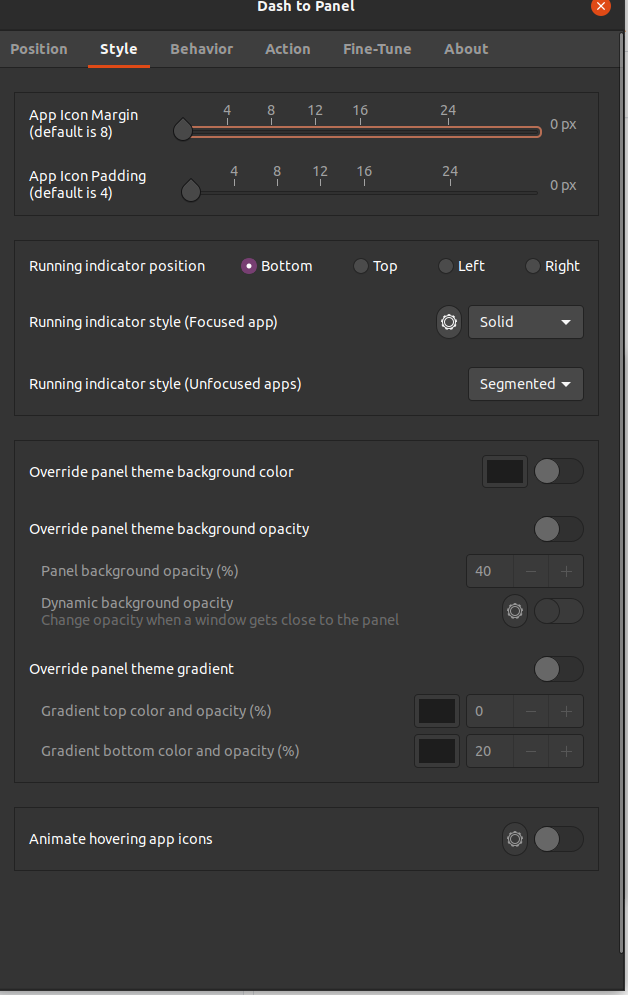Click the vertical scrollbar on the right
The image size is (628, 995).
click(x=622, y=493)
